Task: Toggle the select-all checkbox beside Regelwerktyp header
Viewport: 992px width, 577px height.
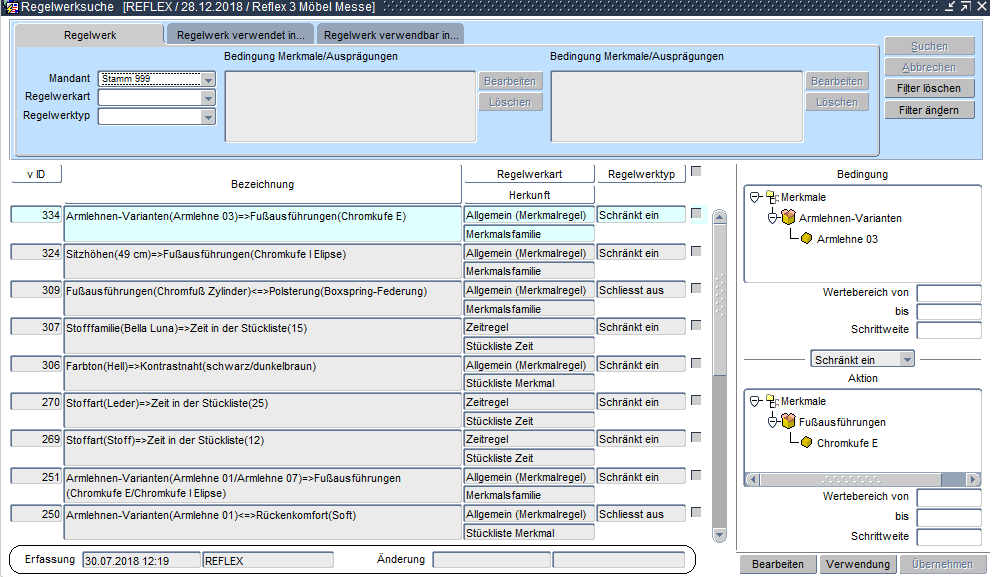Action: [696, 171]
